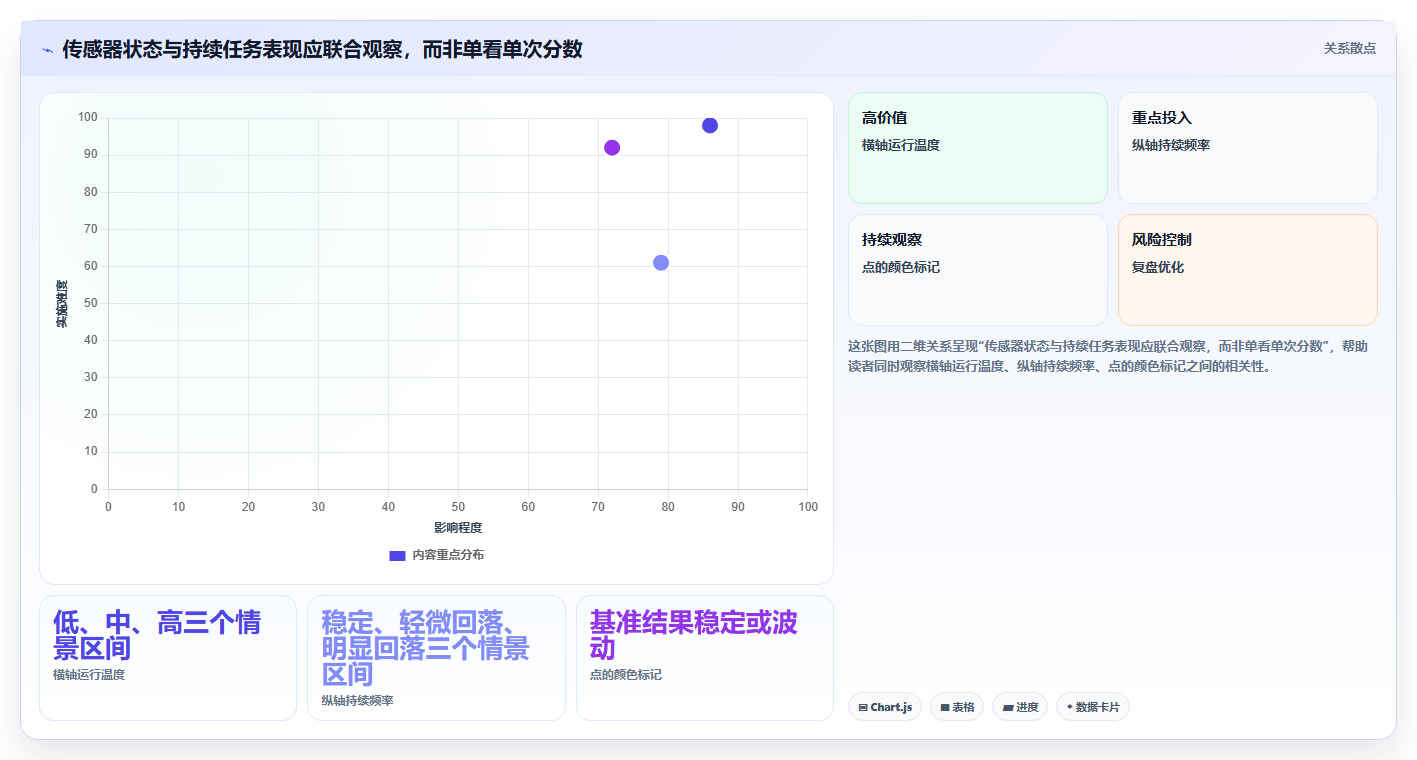
Task: Click the y-axis tick label 100
Action: click(87, 118)
